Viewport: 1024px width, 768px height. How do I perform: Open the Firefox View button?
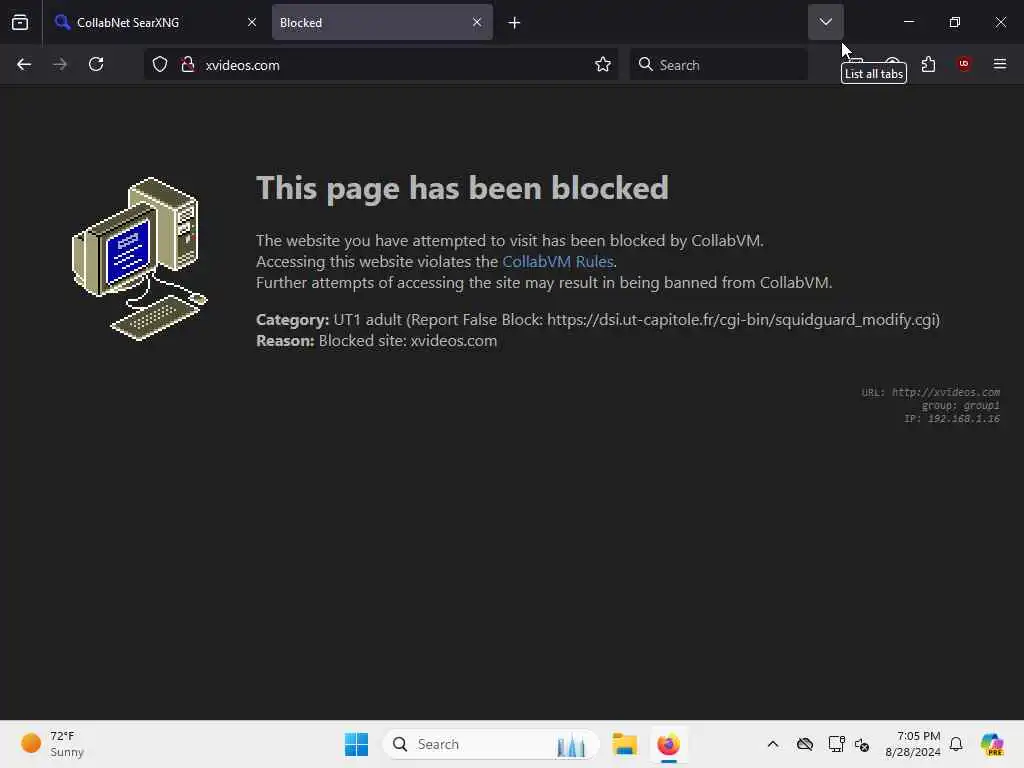click(x=20, y=22)
